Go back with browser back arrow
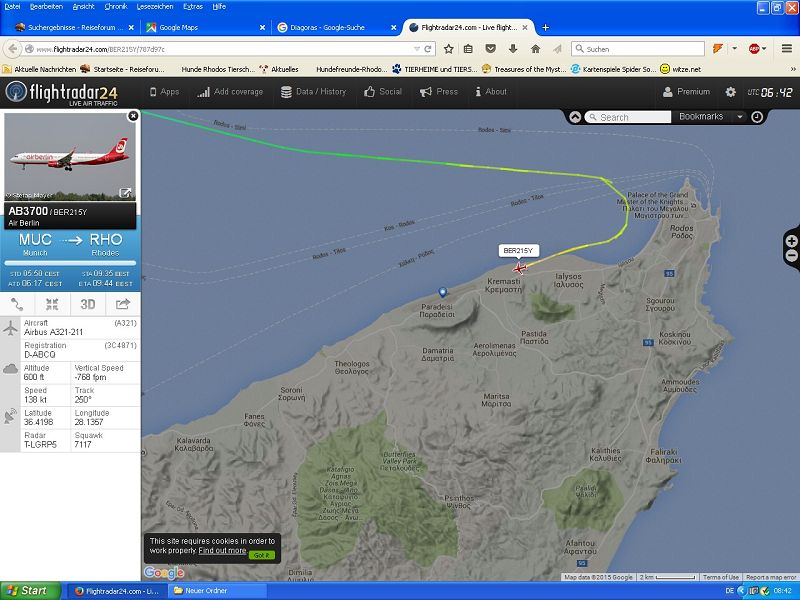Image resolution: width=800 pixels, height=600 pixels. point(13,49)
